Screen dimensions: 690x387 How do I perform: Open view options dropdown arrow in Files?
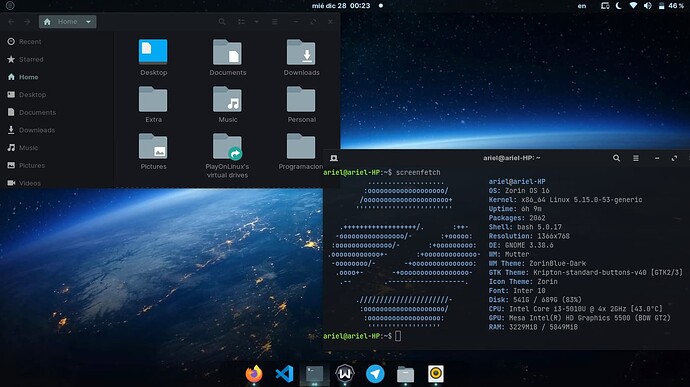coord(256,22)
